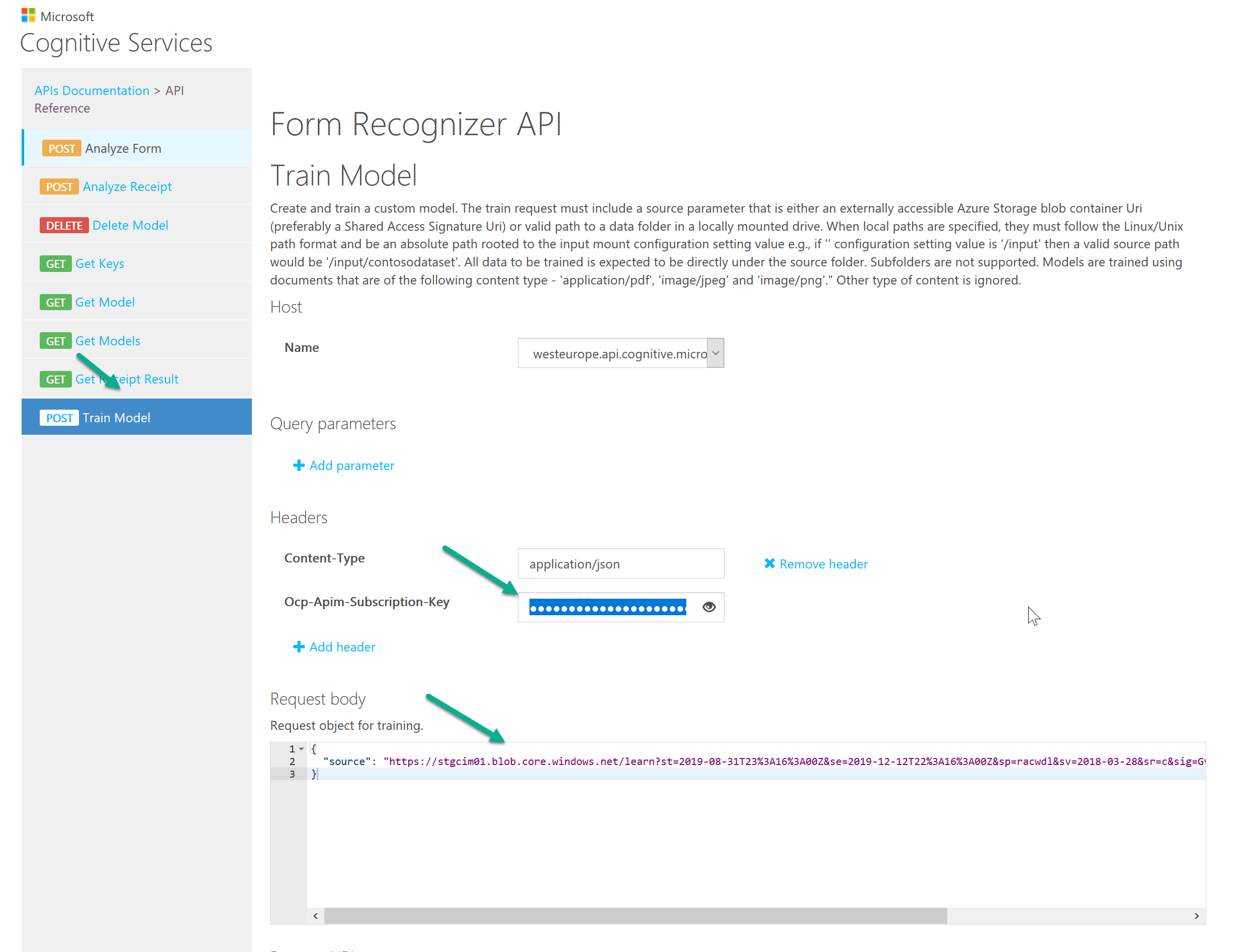Click the GET Get Model icon
1258x952 pixels.
tap(55, 302)
